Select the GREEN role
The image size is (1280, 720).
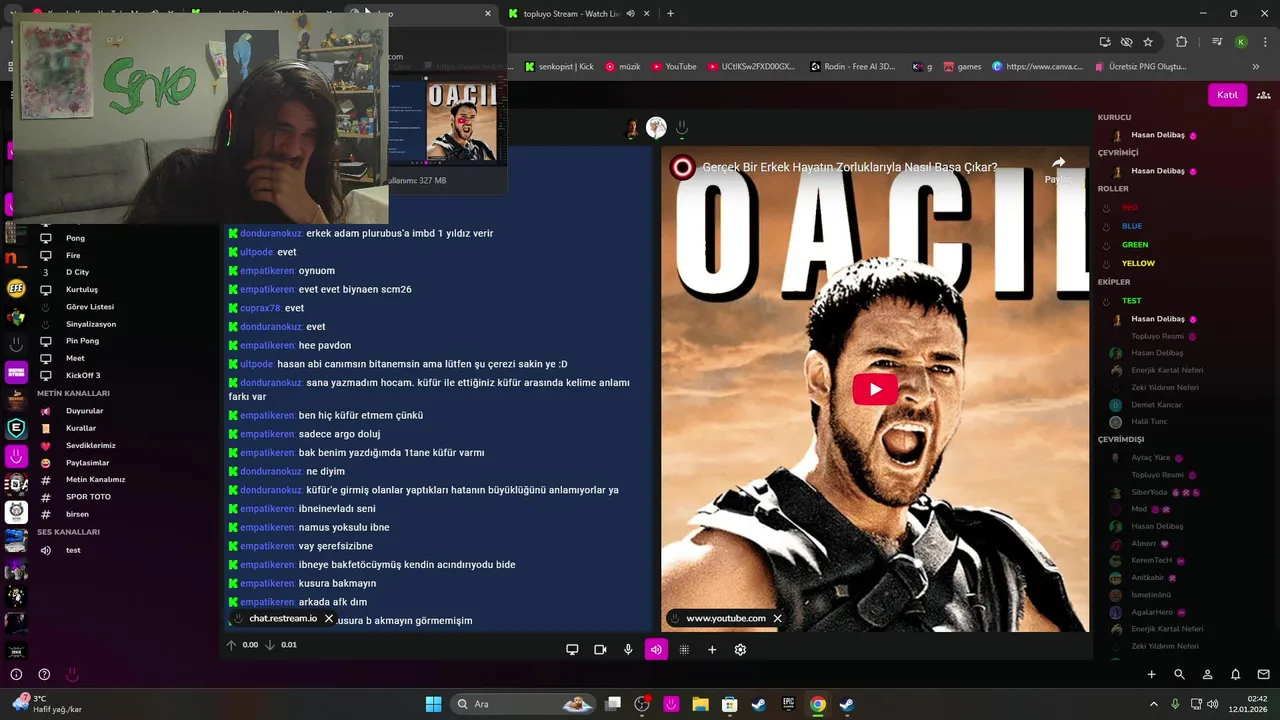pyautogui.click(x=1134, y=245)
